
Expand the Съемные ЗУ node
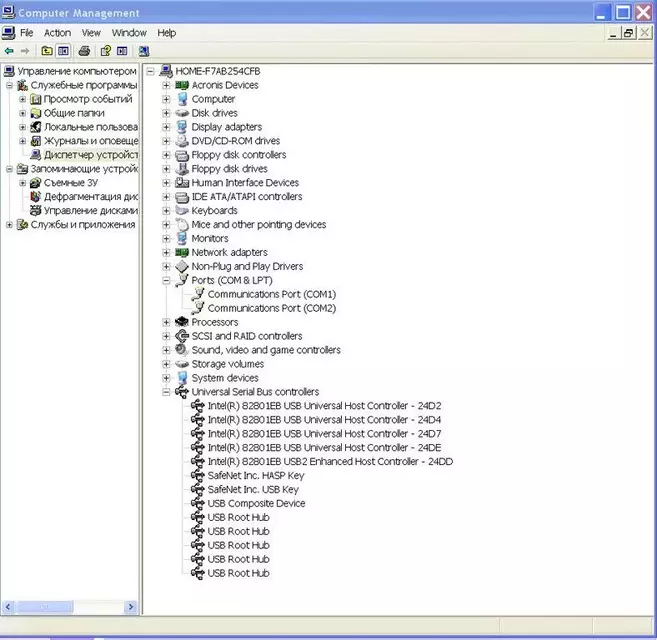(23, 183)
